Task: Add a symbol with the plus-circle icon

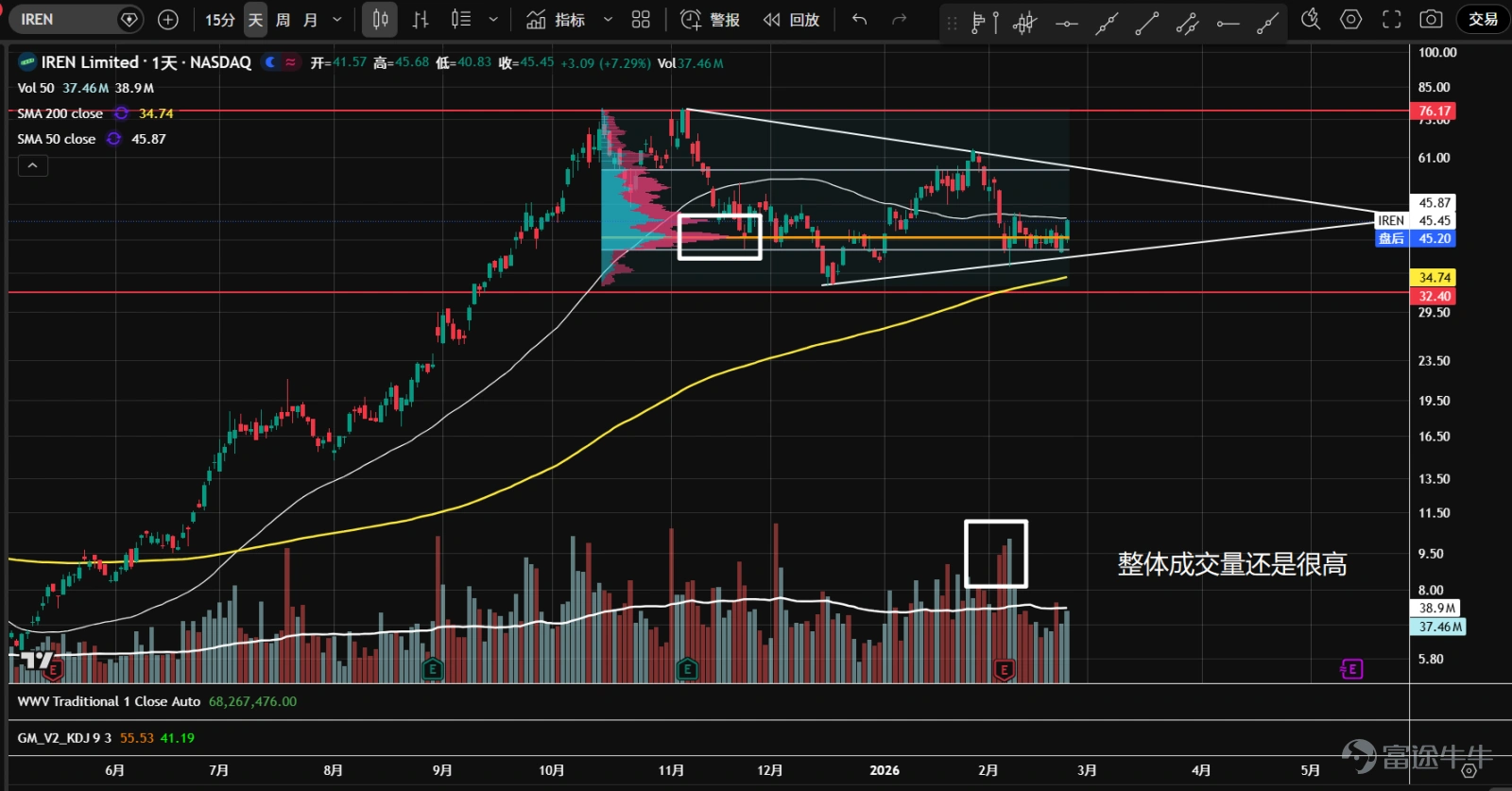Action: coord(168,19)
